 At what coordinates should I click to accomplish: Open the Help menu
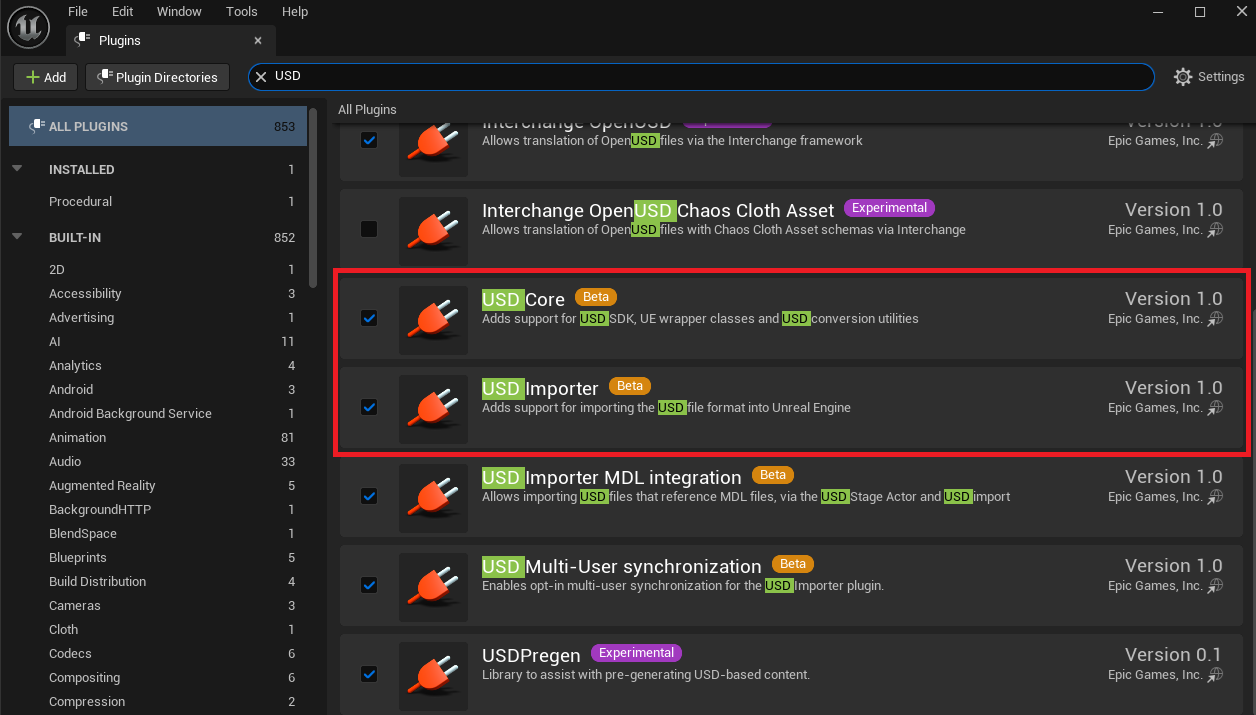point(295,11)
